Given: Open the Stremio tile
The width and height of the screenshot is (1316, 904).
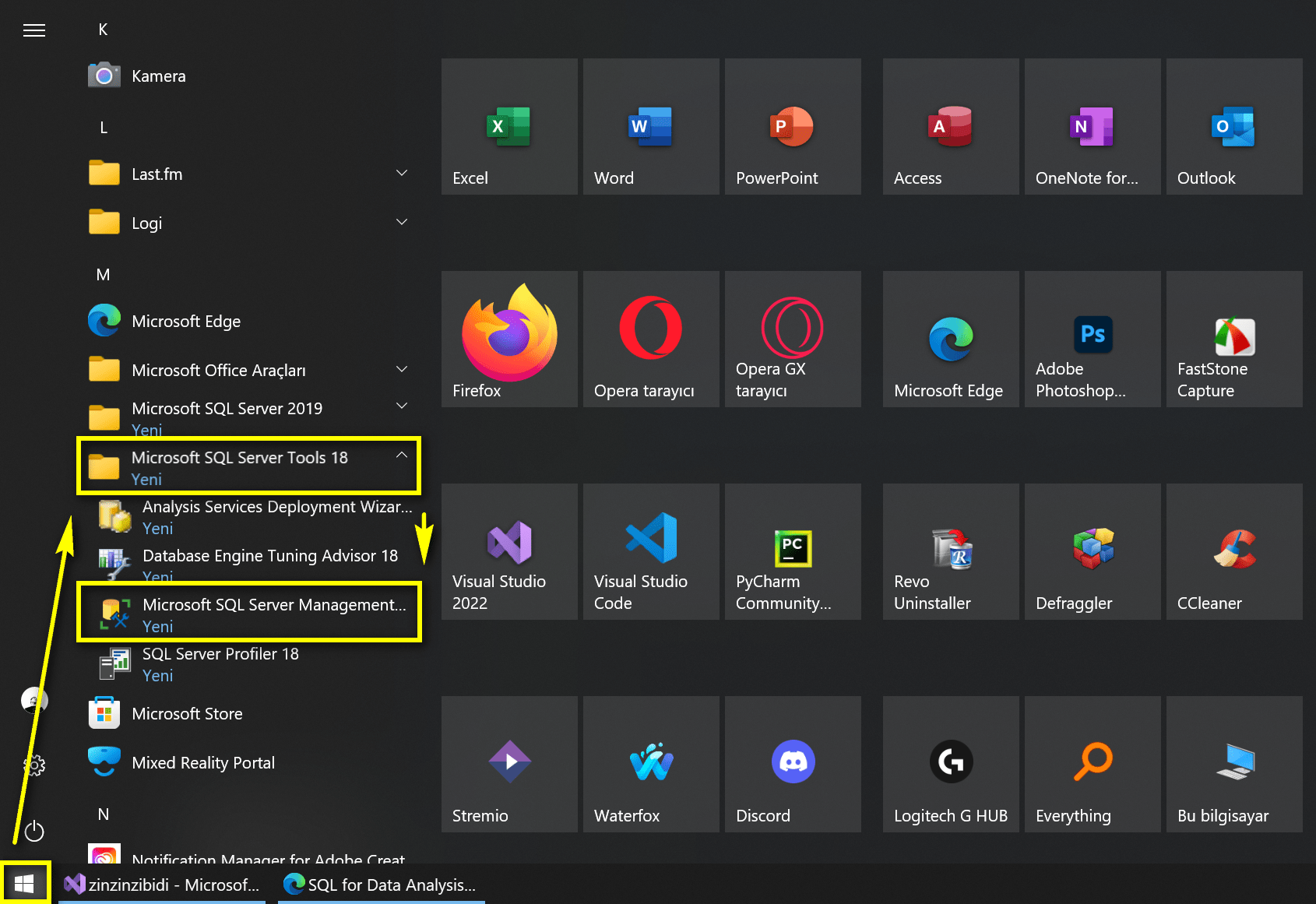Looking at the screenshot, I should tap(509, 764).
